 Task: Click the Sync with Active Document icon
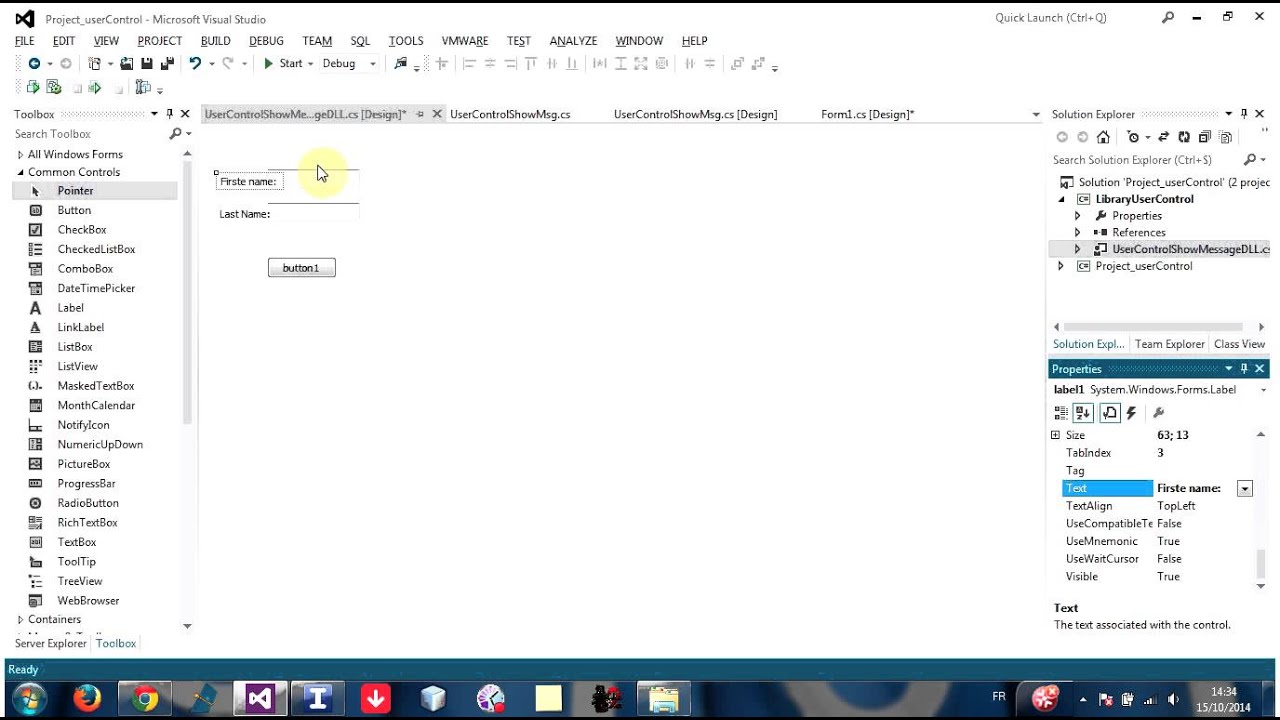pyautogui.click(x=1165, y=137)
